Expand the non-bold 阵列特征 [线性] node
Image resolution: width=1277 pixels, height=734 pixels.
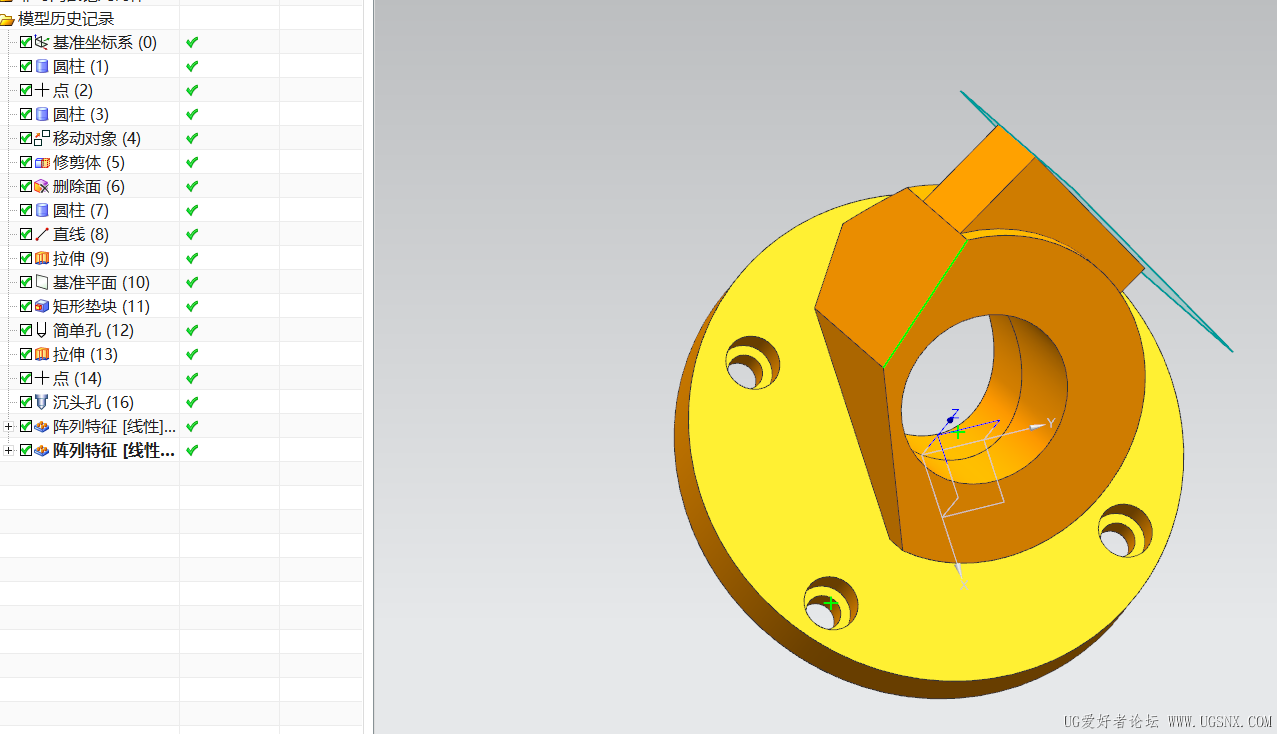click(9, 426)
